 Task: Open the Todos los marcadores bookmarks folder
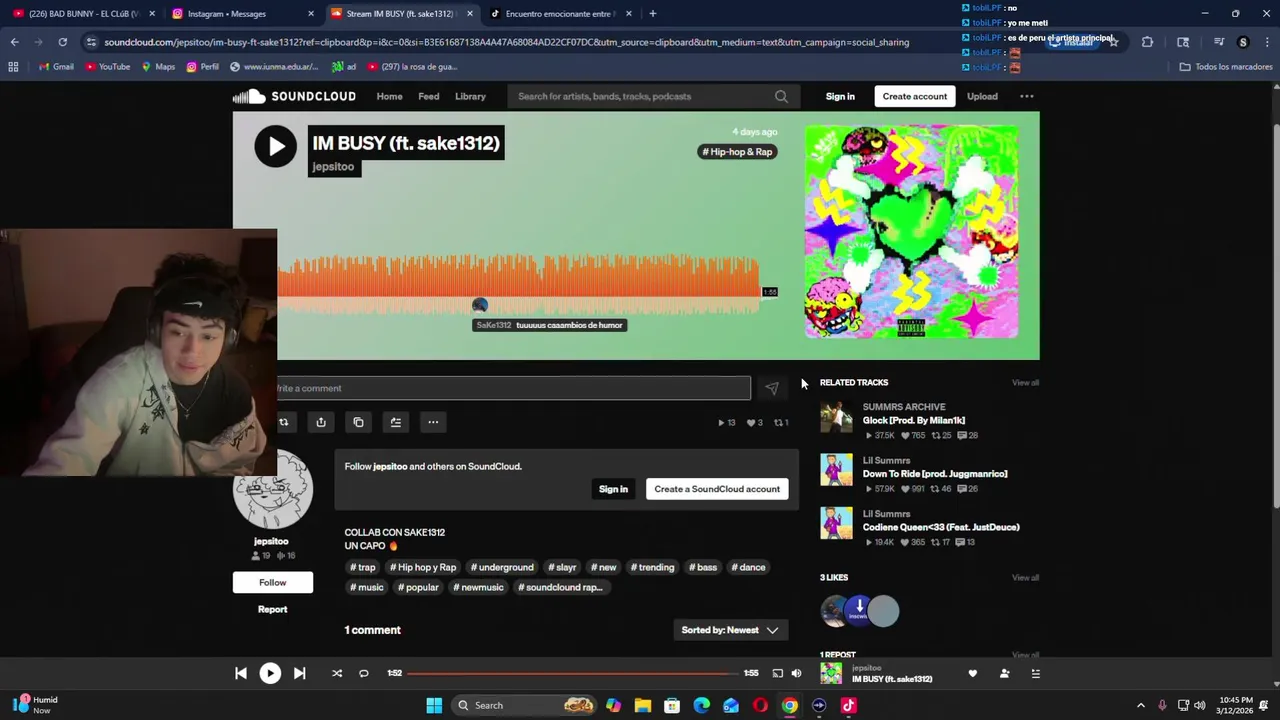point(1225,67)
